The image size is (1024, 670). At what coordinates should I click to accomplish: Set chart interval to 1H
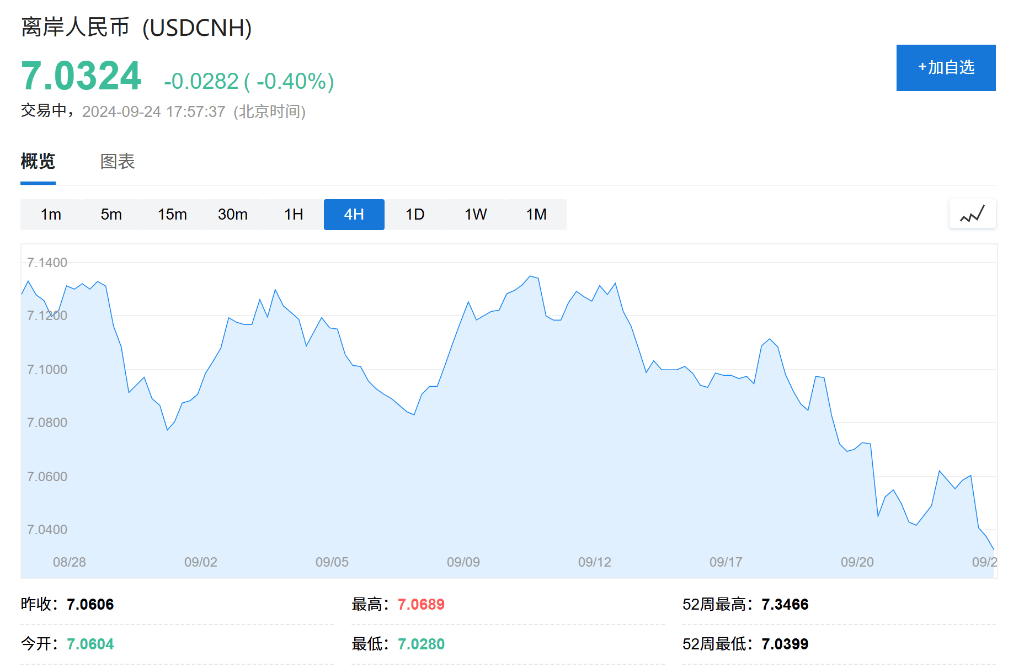coord(293,215)
